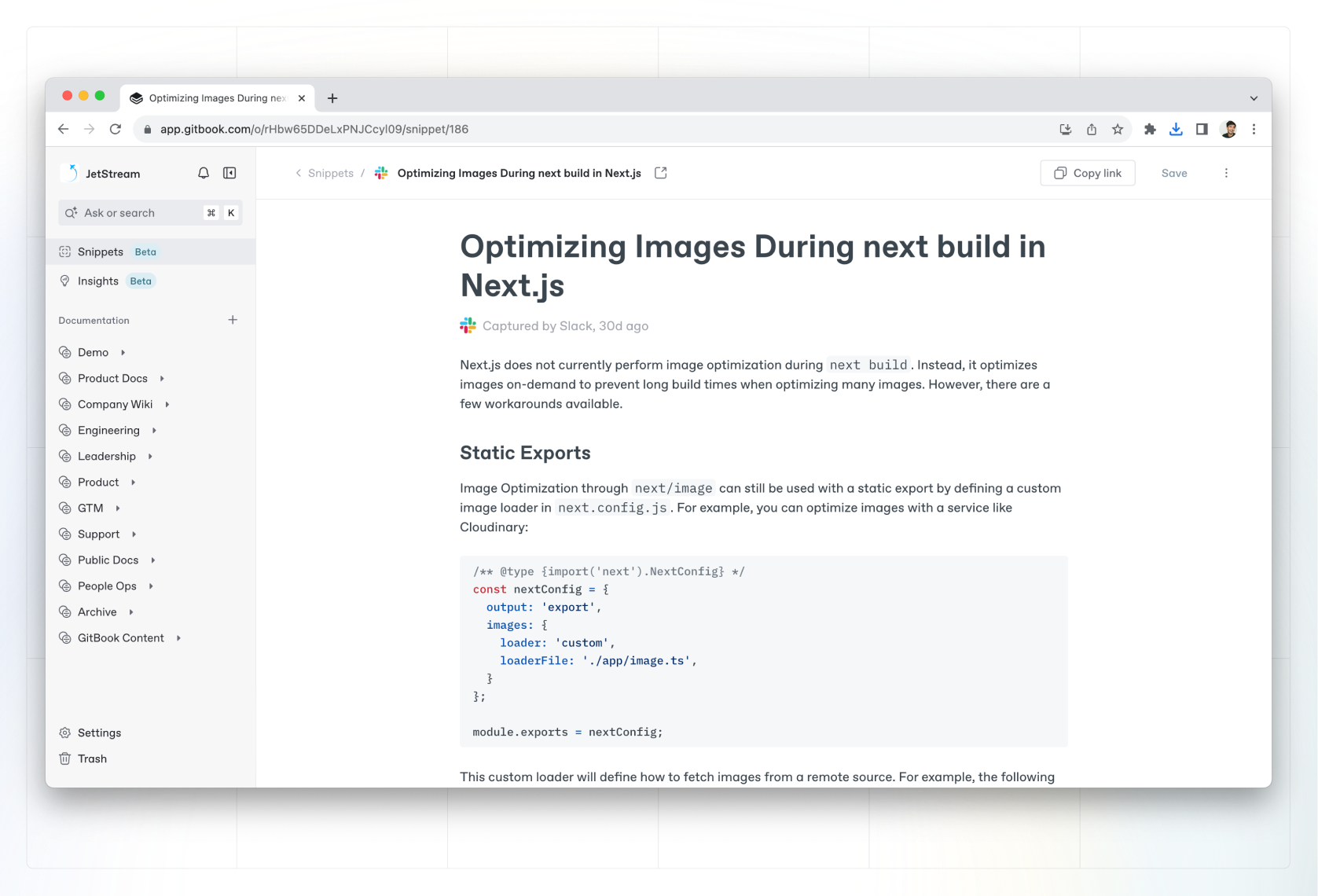Image resolution: width=1318 pixels, height=896 pixels.
Task: Expand the Company Wiki space
Action: click(x=167, y=405)
